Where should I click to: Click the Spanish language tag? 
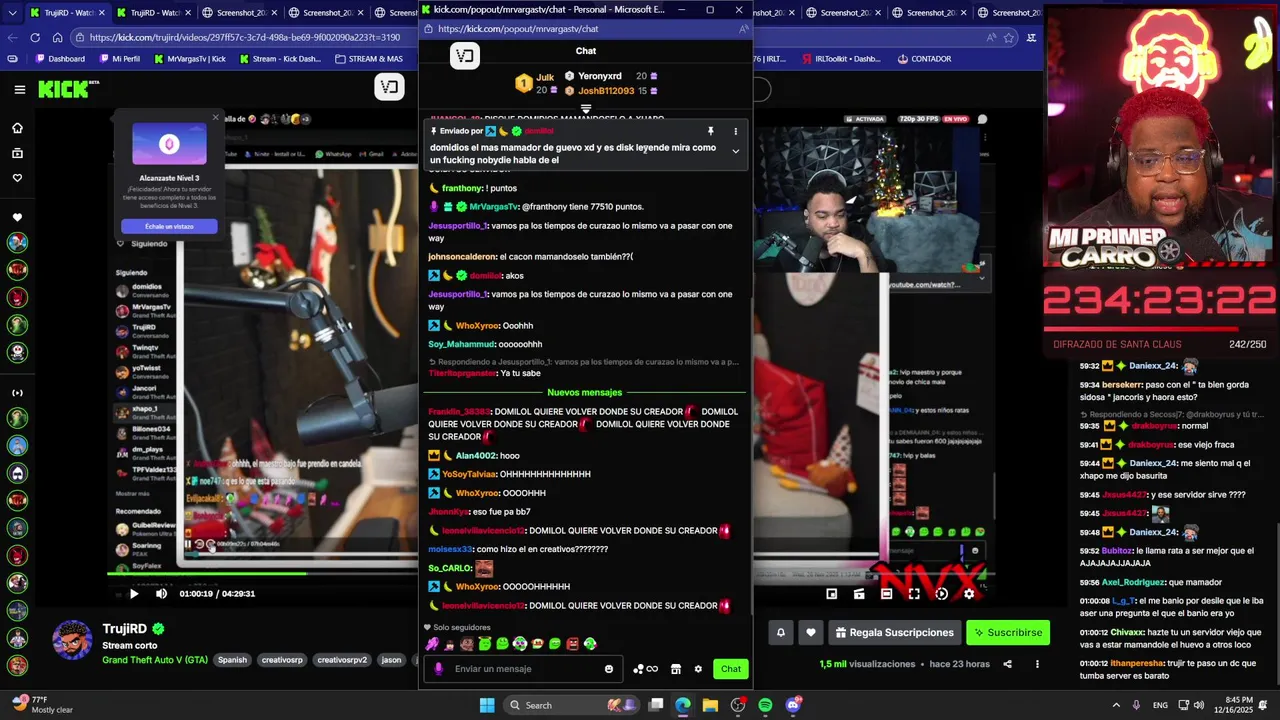232,660
